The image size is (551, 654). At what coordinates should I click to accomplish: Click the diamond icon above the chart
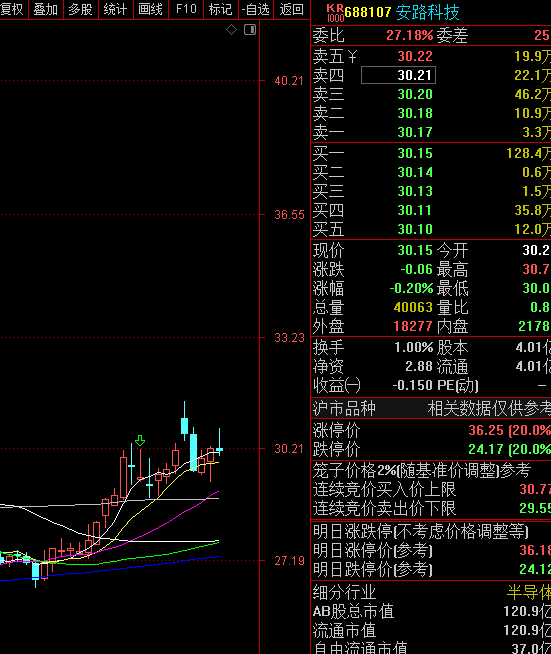tap(231, 30)
